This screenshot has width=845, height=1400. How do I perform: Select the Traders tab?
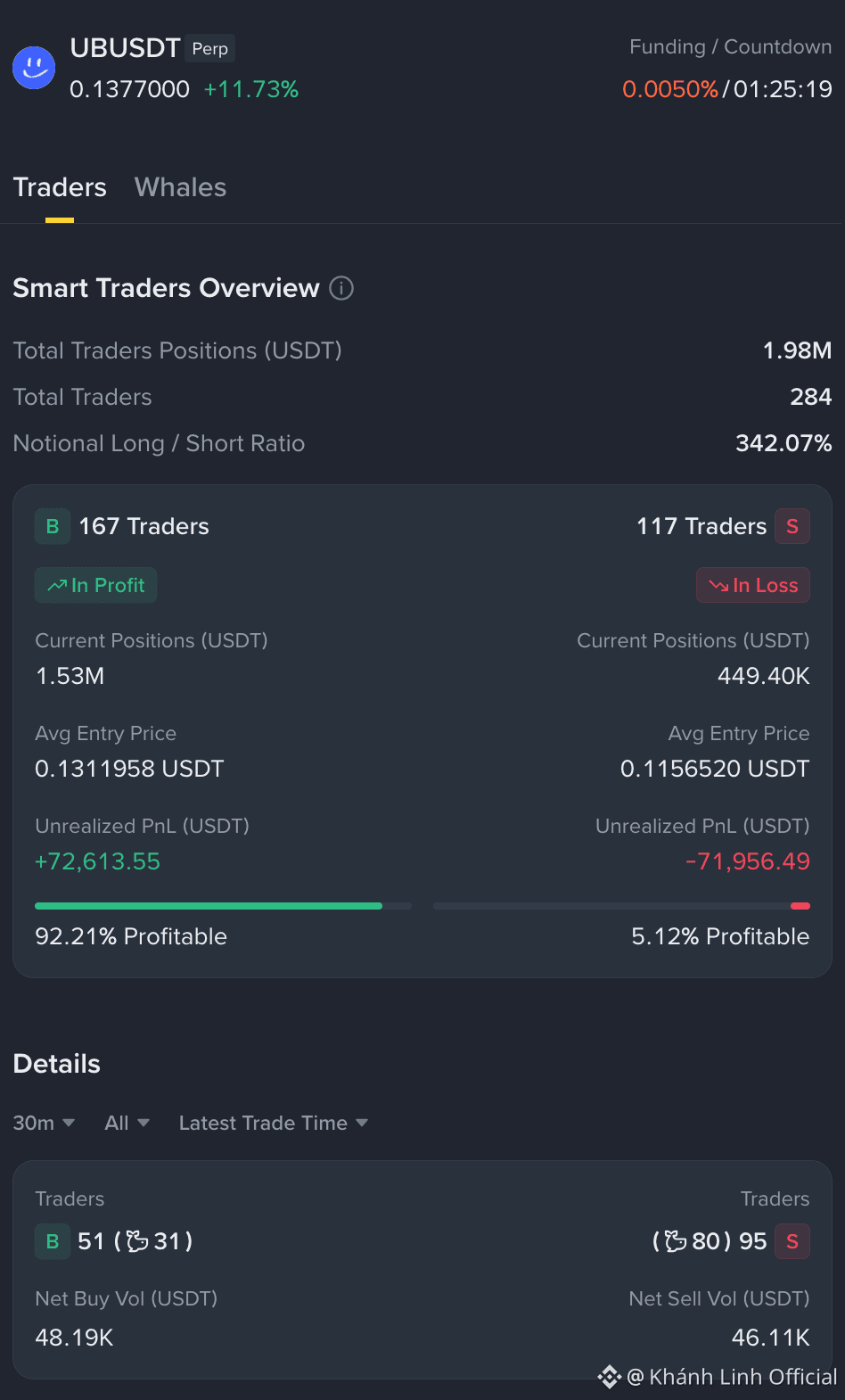point(60,187)
